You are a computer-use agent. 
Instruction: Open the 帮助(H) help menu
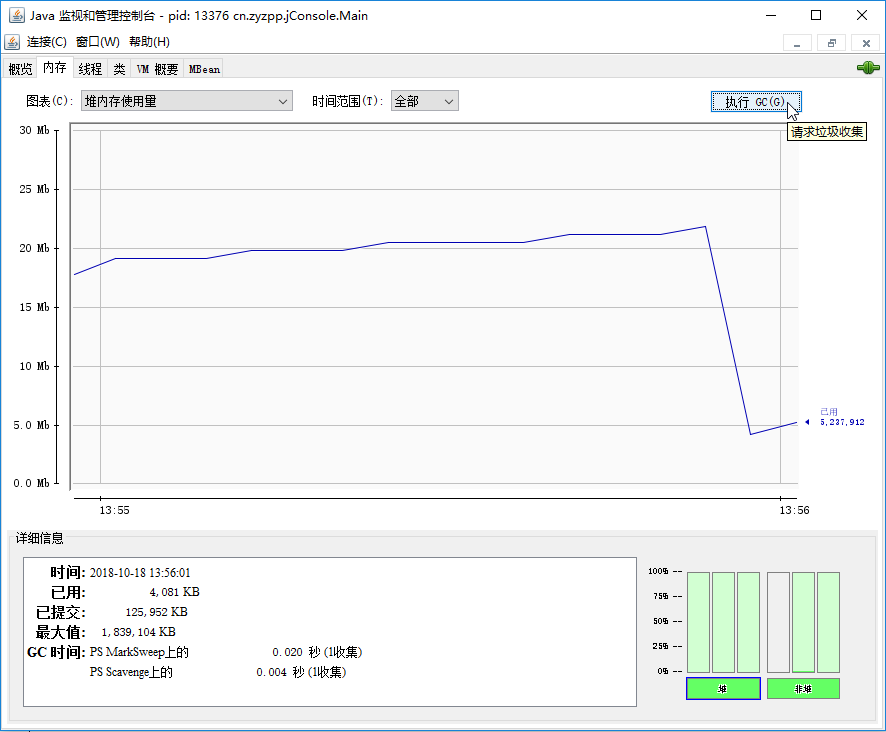point(149,42)
